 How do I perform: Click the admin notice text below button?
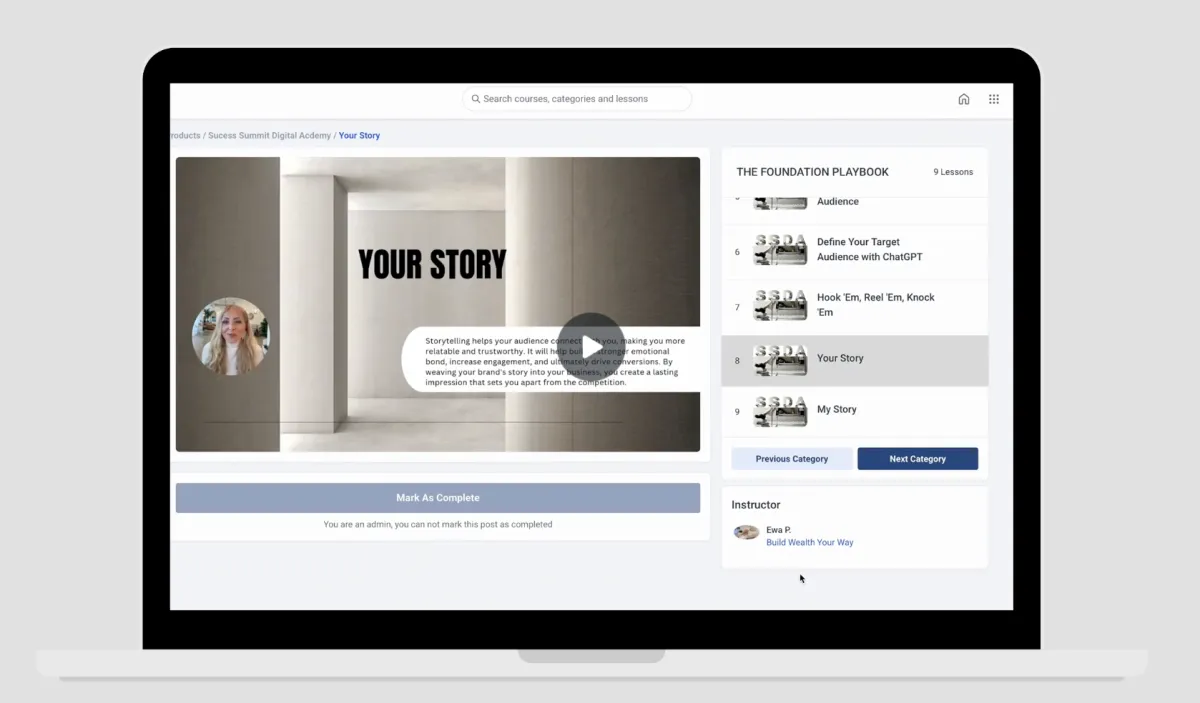pos(438,524)
